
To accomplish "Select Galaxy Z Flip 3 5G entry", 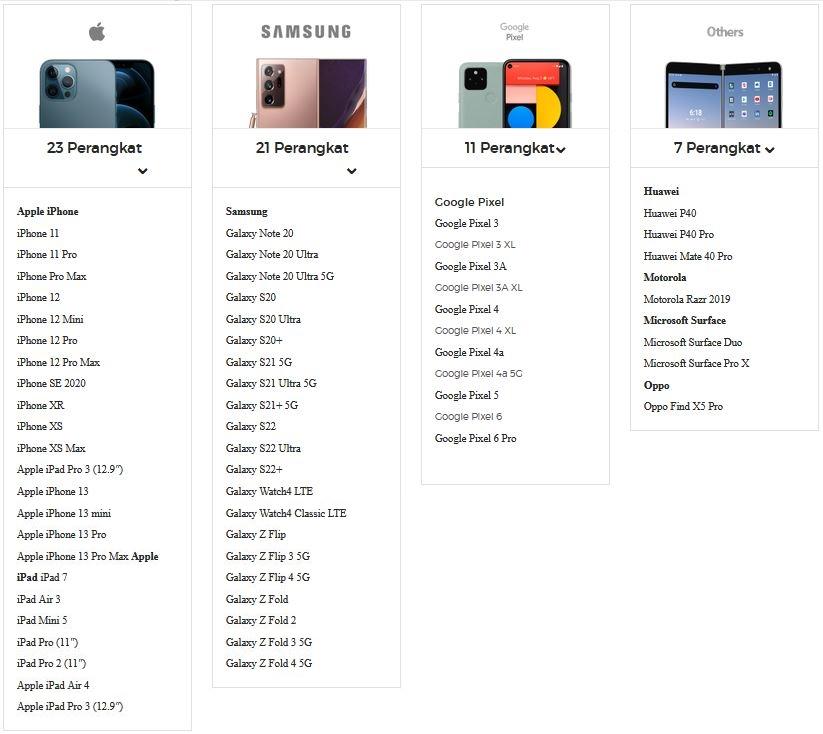I will [268, 556].
